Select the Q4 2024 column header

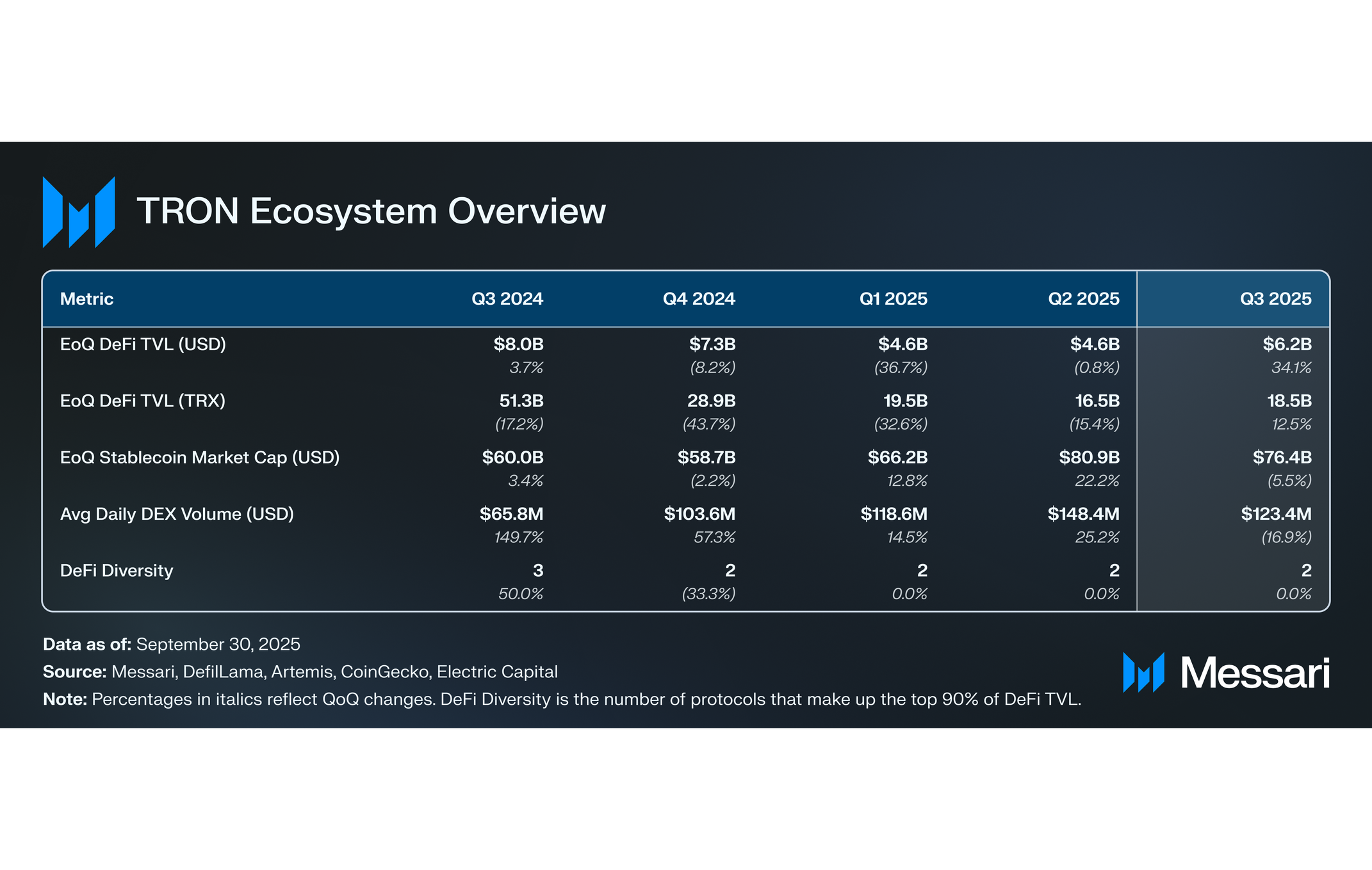click(x=698, y=299)
